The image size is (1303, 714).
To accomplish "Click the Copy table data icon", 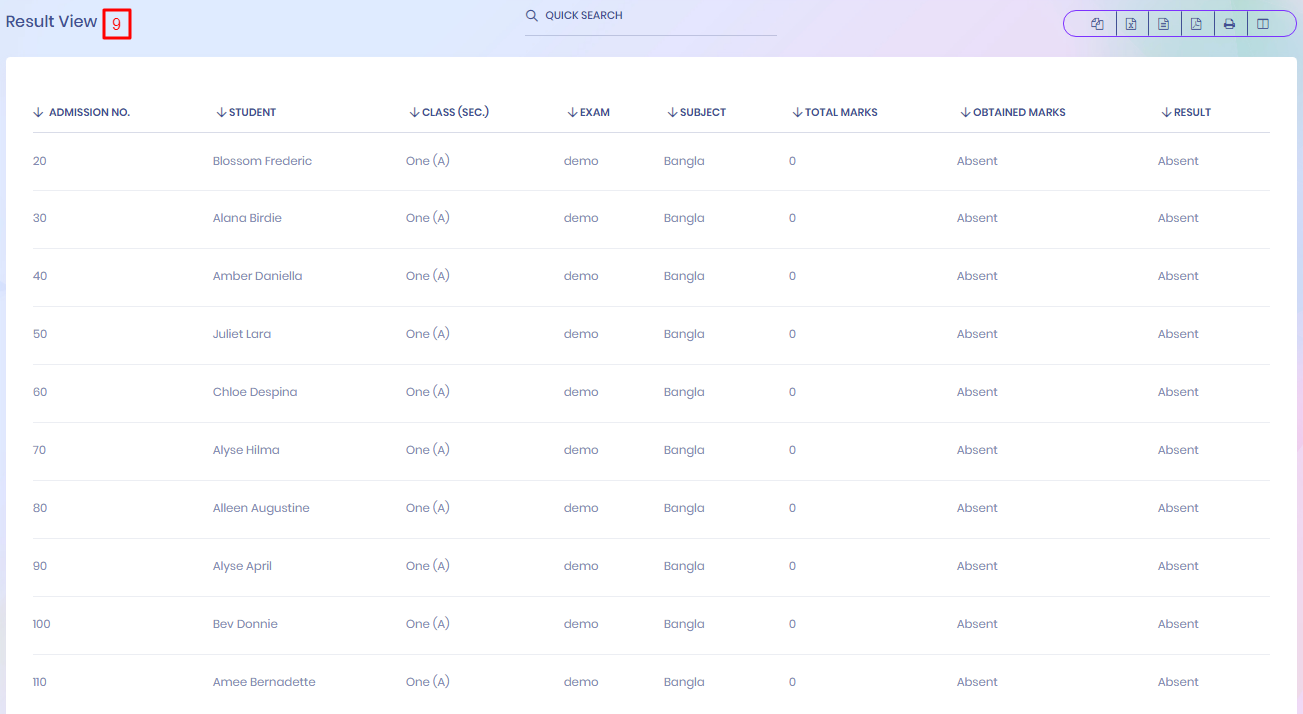I will (1097, 24).
